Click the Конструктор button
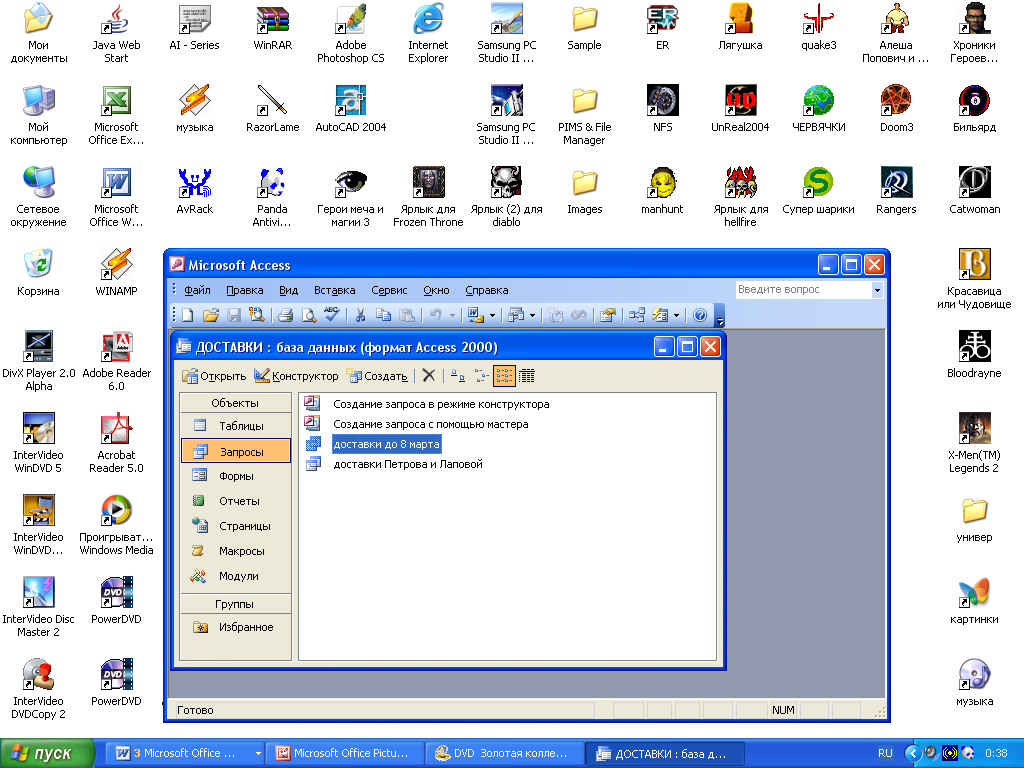The height and width of the screenshot is (768, 1024). click(296, 376)
